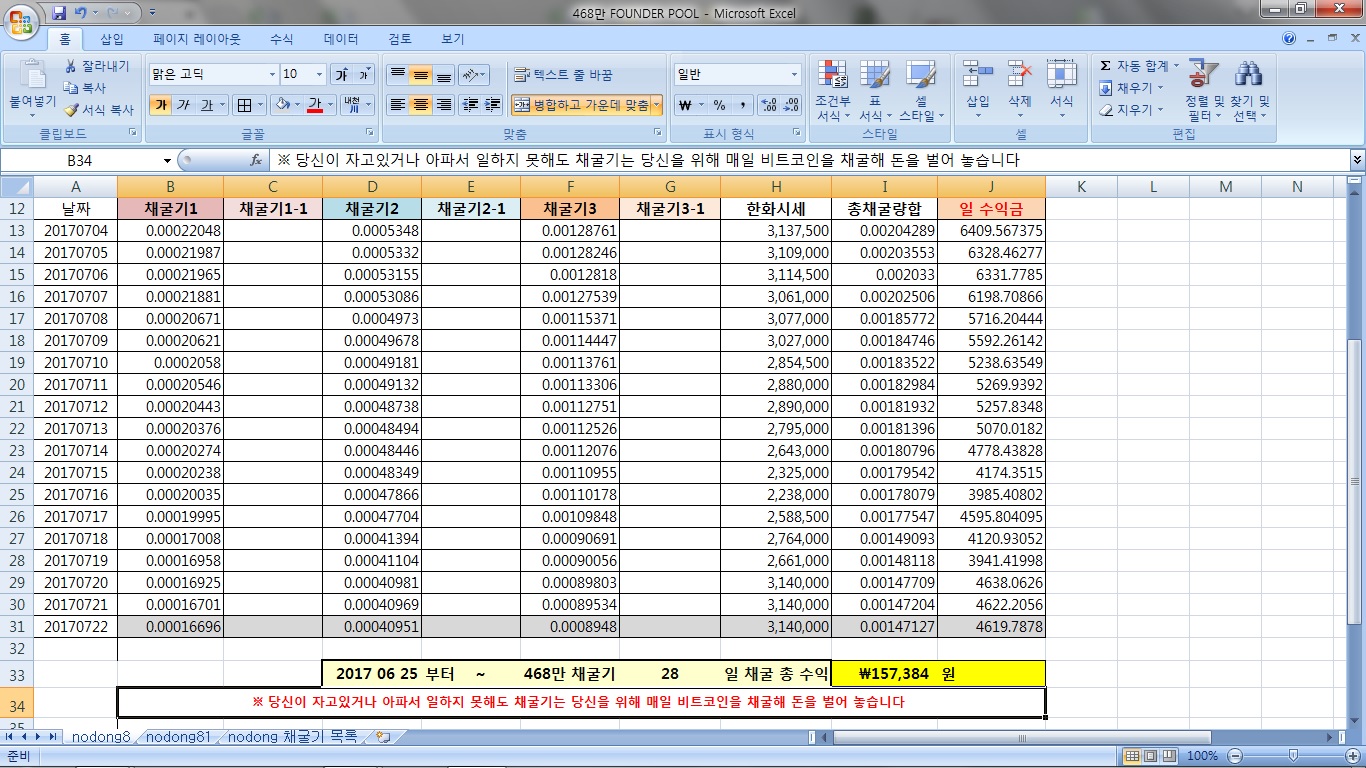The image size is (1366, 768).
Task: Apply comma style format
Action: click(743, 105)
